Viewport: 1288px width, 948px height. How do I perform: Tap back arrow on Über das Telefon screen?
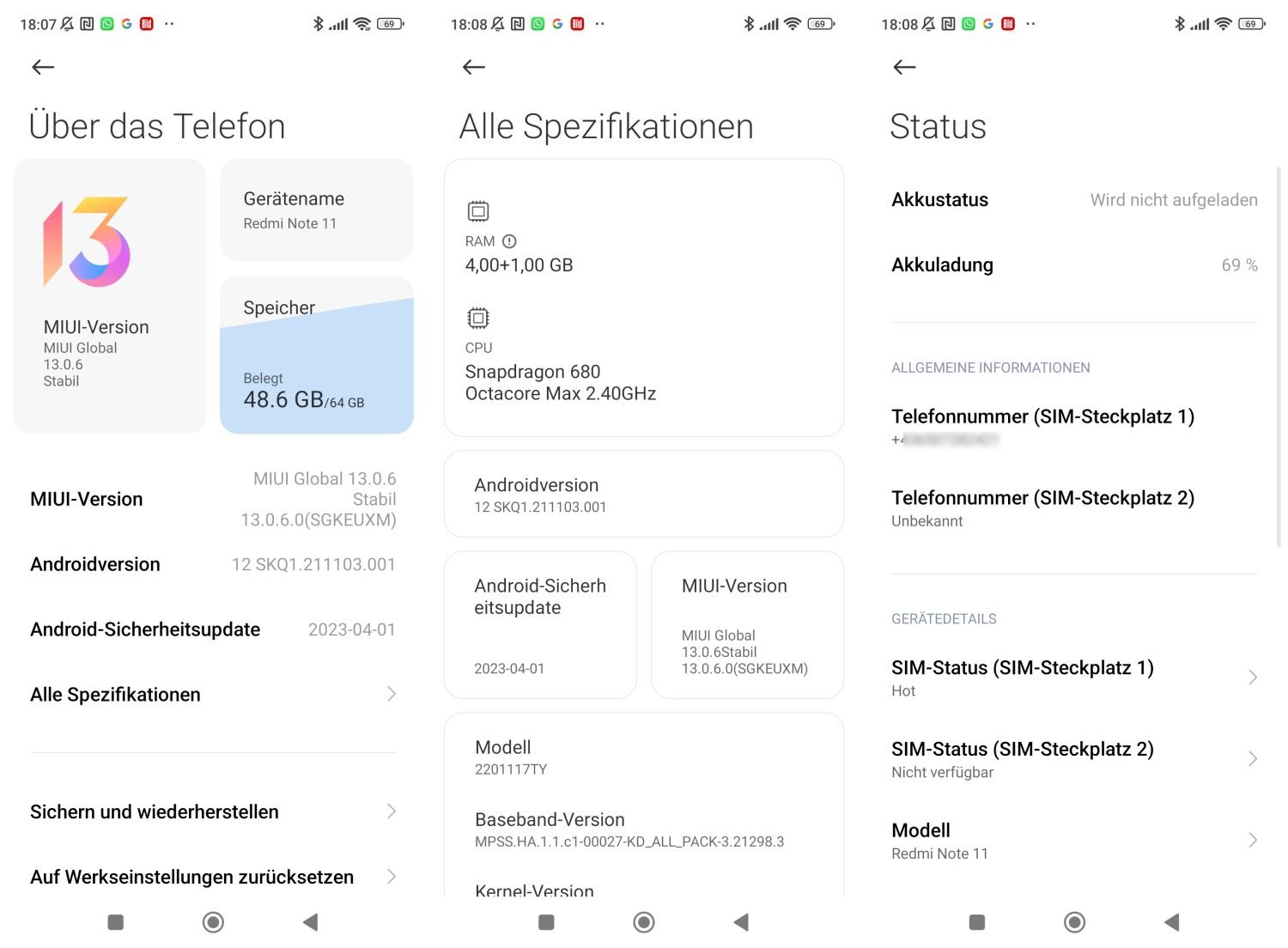[x=43, y=67]
